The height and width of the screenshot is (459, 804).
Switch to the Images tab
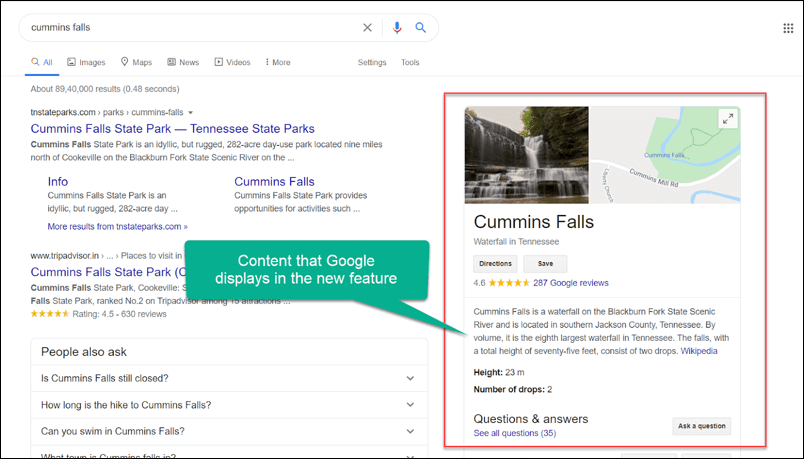86,62
